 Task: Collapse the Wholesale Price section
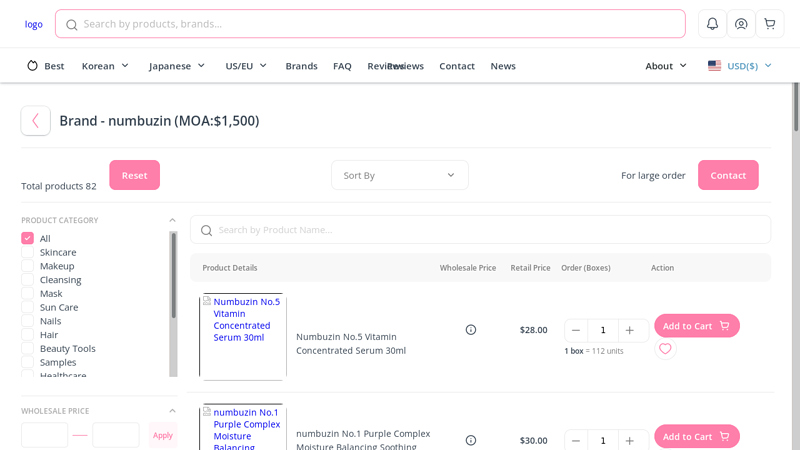point(172,411)
